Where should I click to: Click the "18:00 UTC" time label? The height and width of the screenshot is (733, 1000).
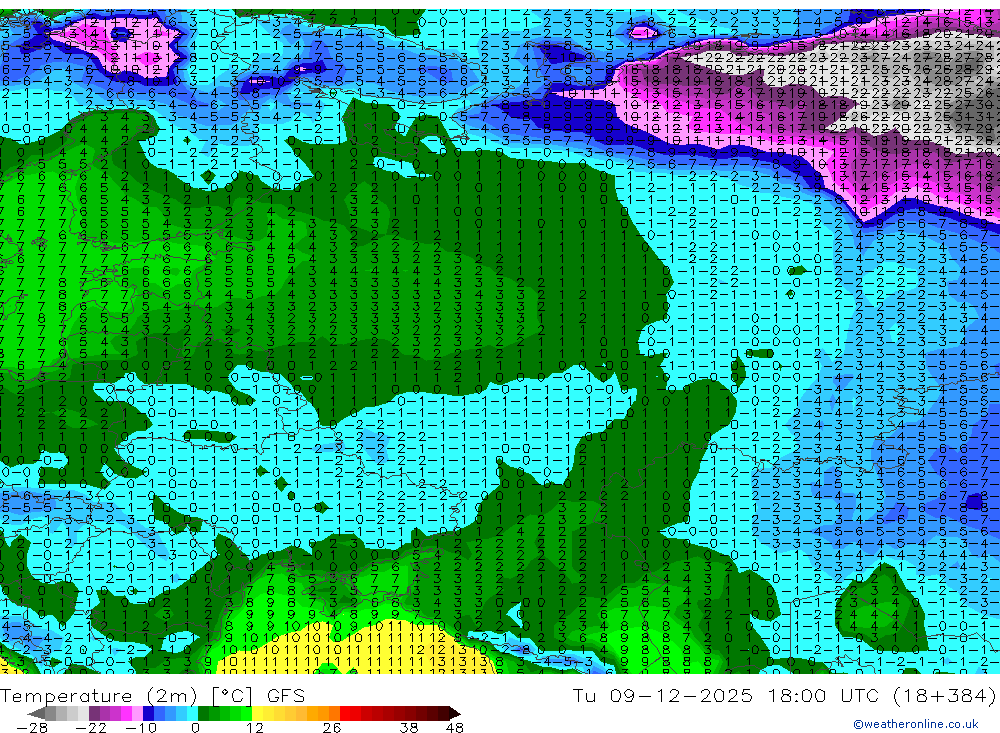point(824,696)
